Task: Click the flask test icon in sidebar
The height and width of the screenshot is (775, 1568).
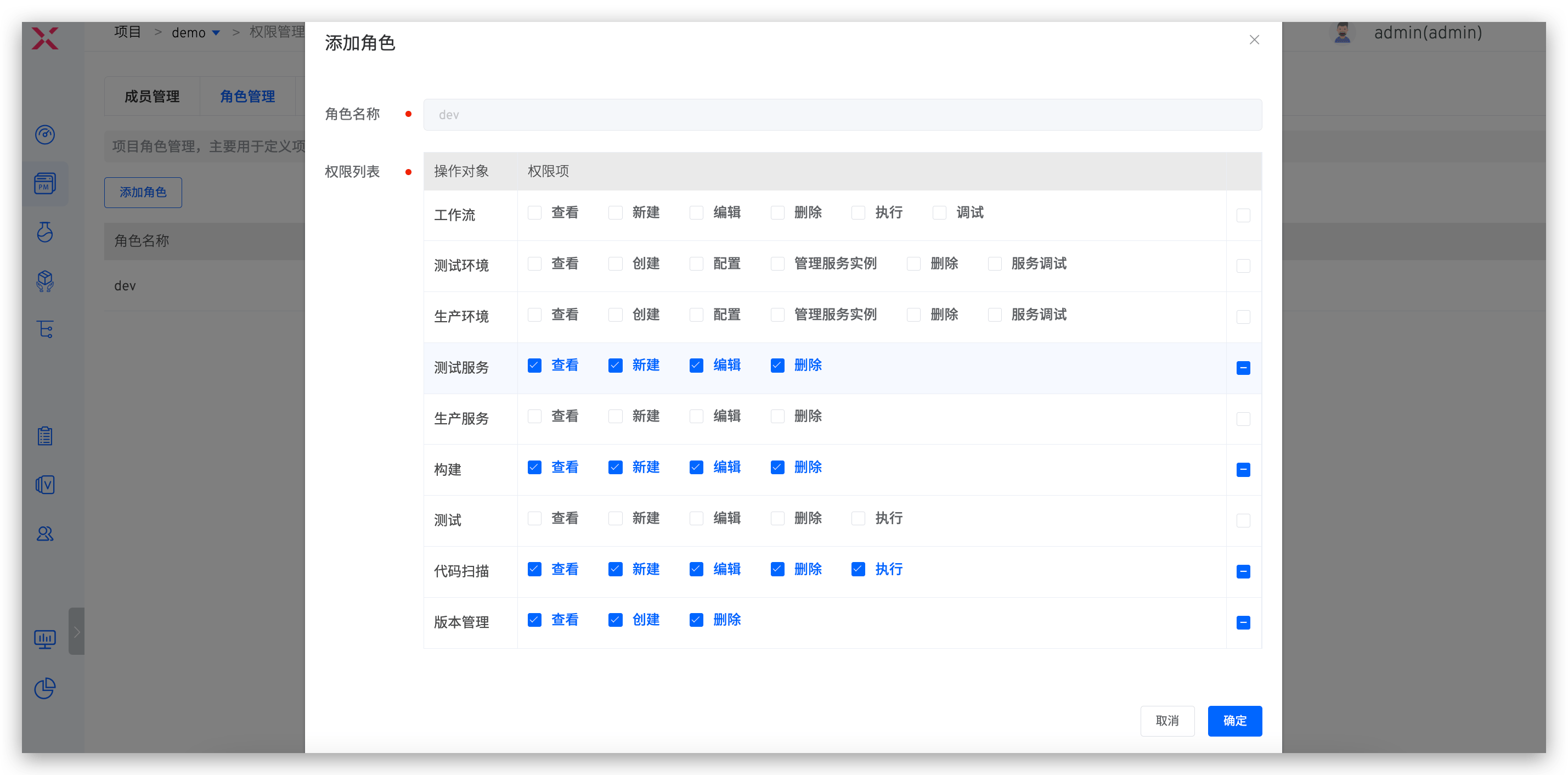Action: pos(45,232)
